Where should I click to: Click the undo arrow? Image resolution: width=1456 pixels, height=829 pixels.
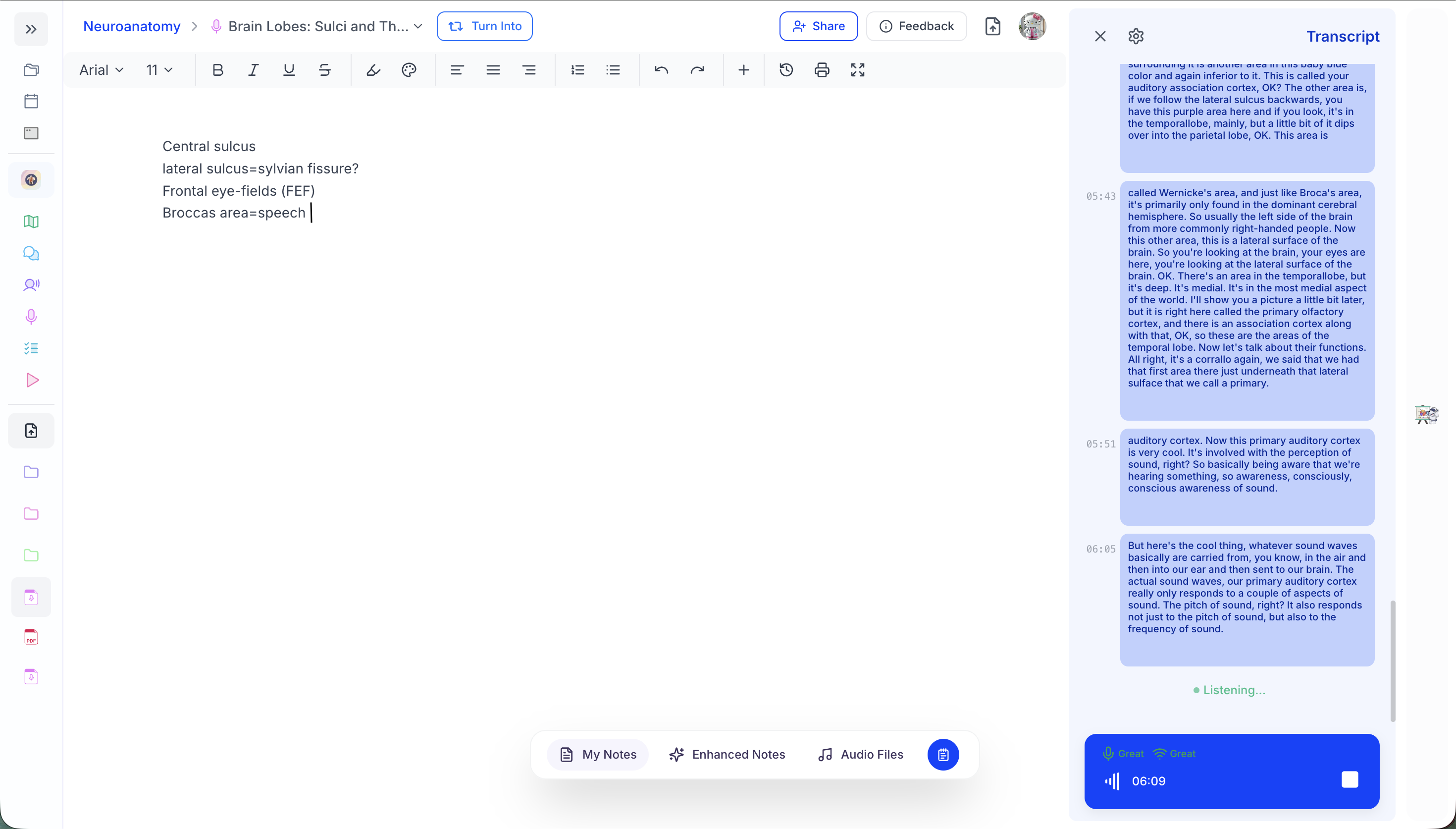pos(661,70)
